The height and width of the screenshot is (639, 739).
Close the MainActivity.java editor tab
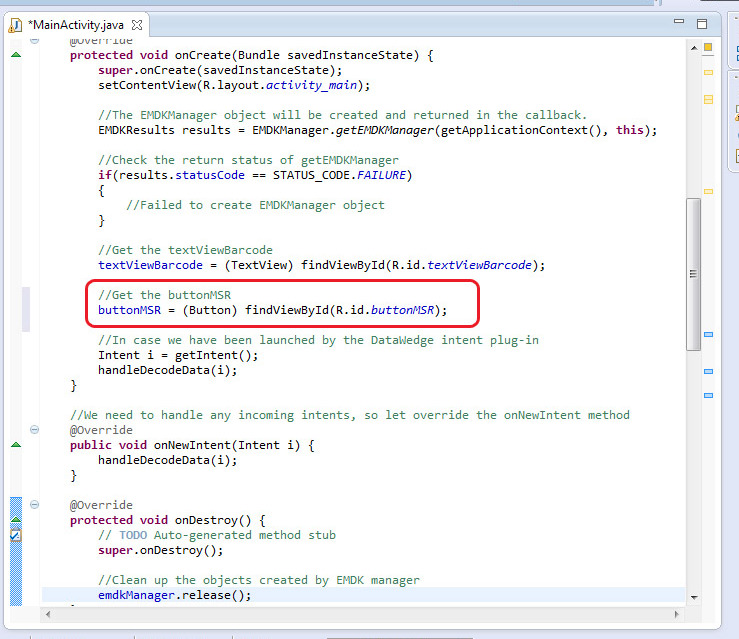coord(137,24)
